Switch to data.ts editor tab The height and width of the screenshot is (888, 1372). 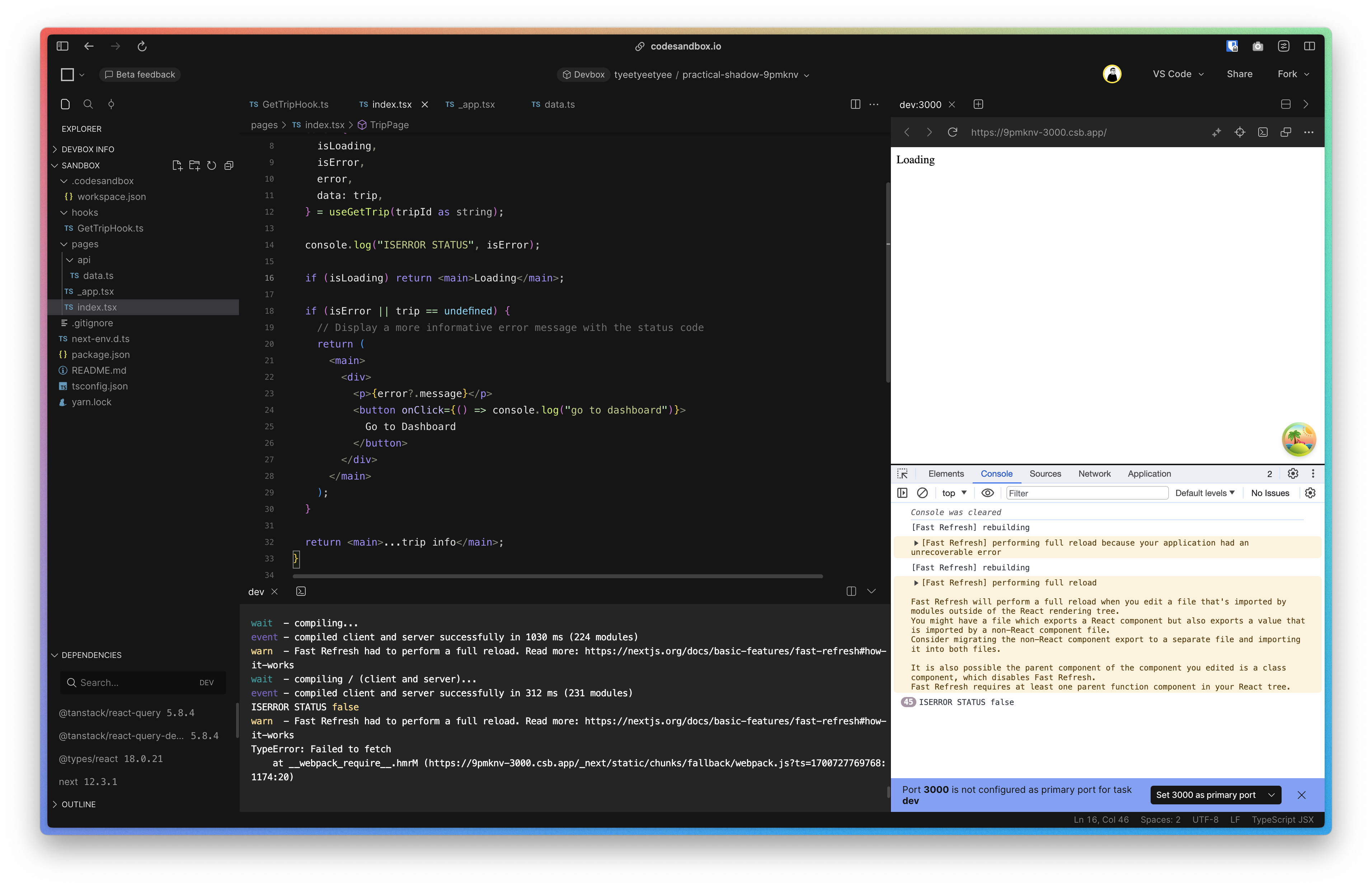click(x=553, y=104)
